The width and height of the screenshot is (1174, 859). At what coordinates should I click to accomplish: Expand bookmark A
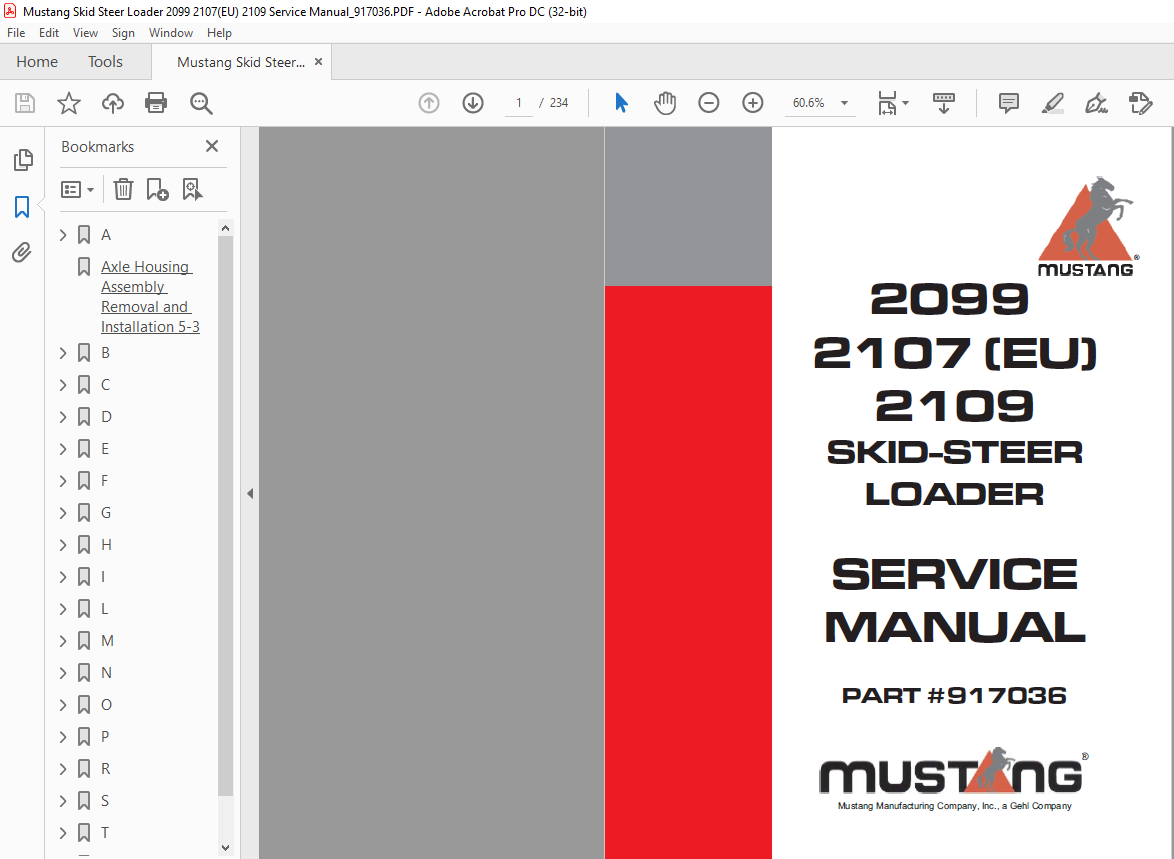(x=63, y=235)
